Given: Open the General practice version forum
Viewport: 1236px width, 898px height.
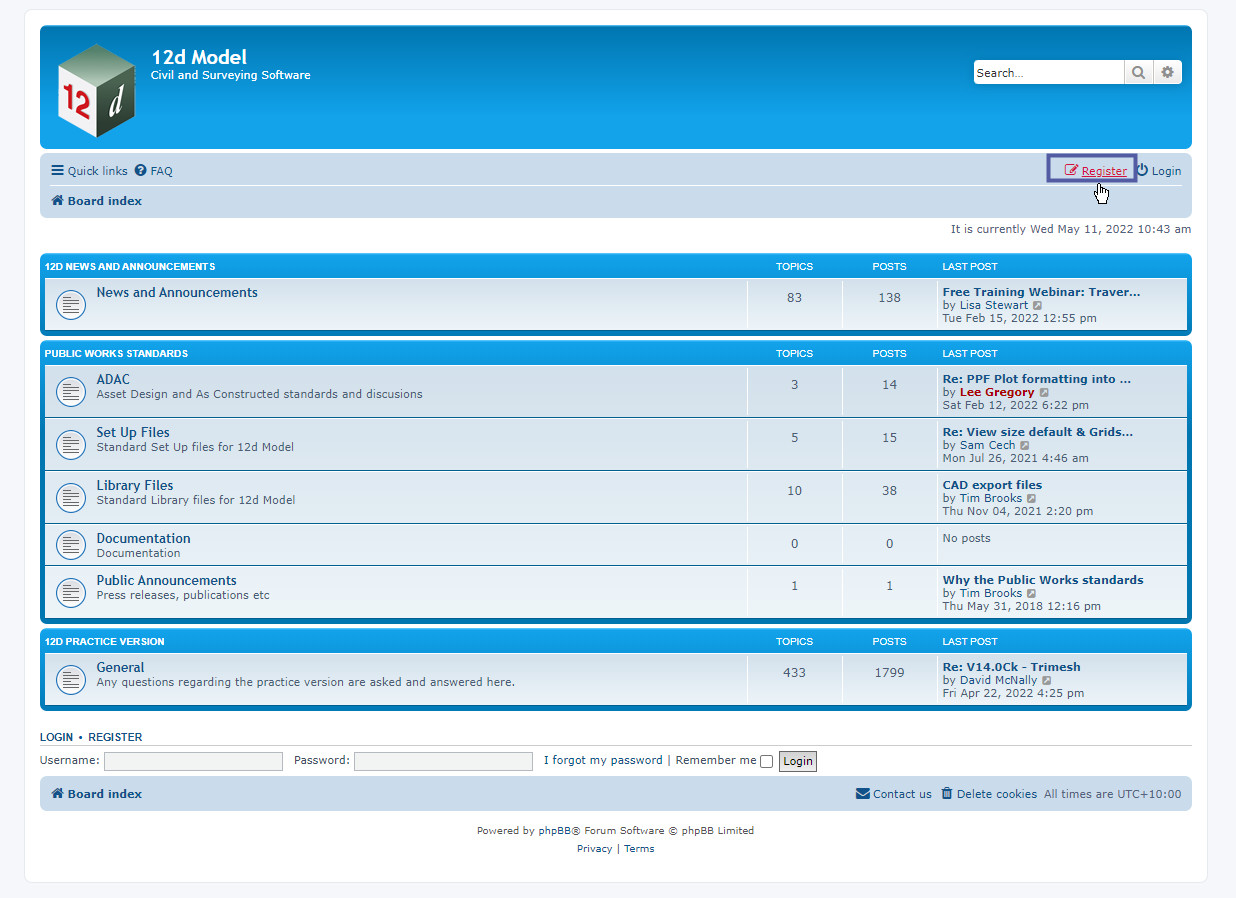Looking at the screenshot, I should pos(120,668).
